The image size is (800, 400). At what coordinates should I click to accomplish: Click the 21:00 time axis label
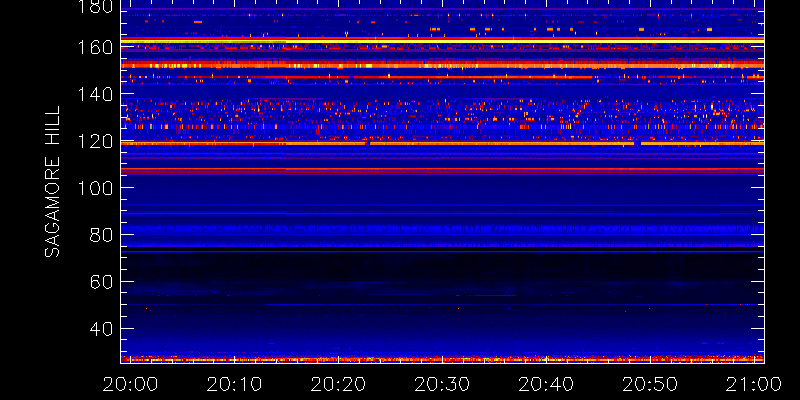pos(754,384)
